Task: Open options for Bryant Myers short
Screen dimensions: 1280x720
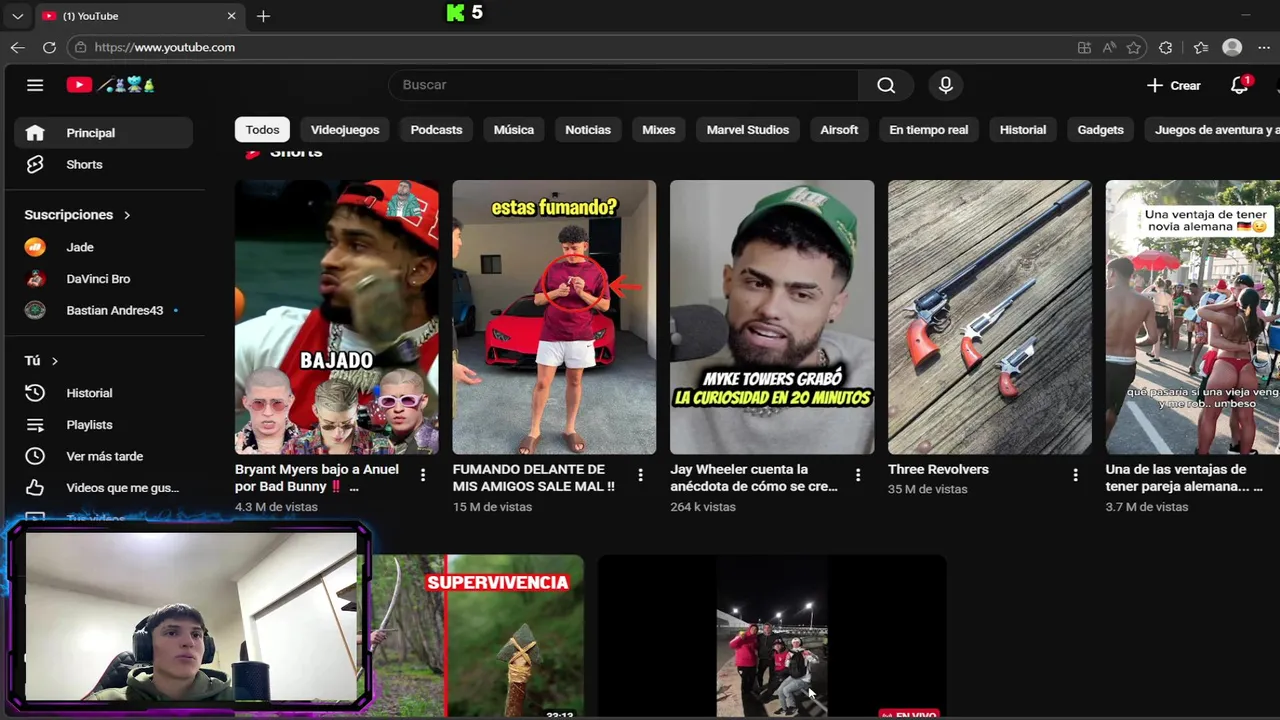Action: 423,475
